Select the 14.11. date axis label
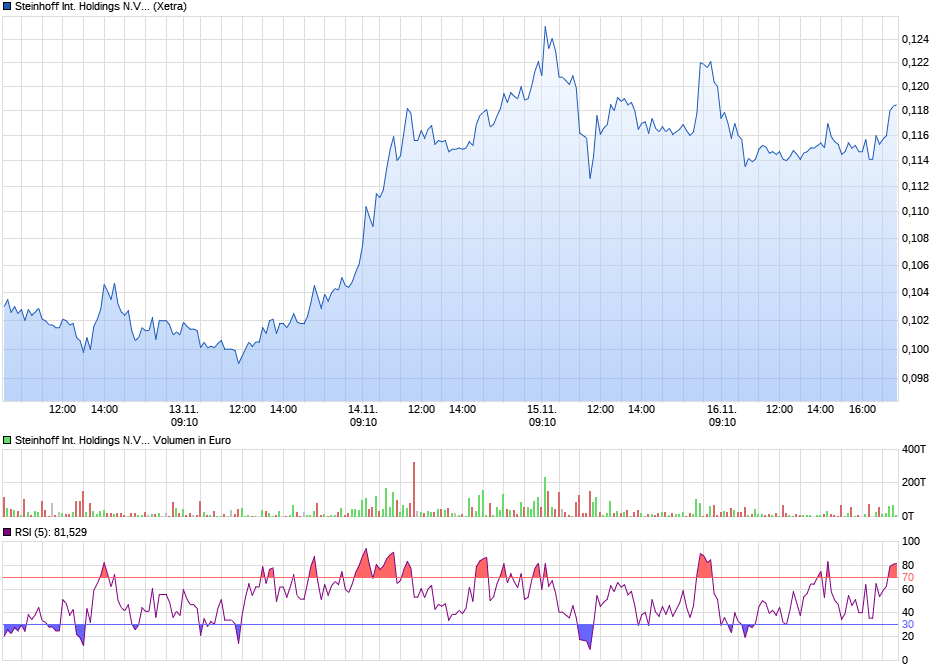 click(362, 408)
